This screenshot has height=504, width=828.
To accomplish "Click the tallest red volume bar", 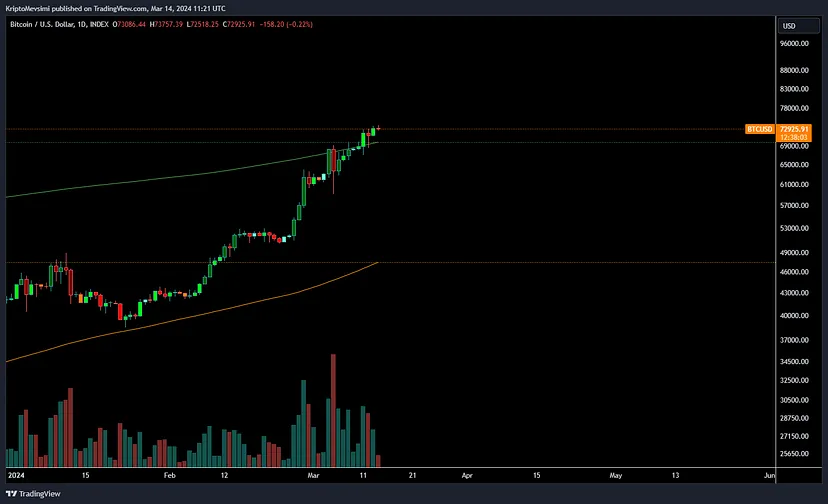I will 333,410.
